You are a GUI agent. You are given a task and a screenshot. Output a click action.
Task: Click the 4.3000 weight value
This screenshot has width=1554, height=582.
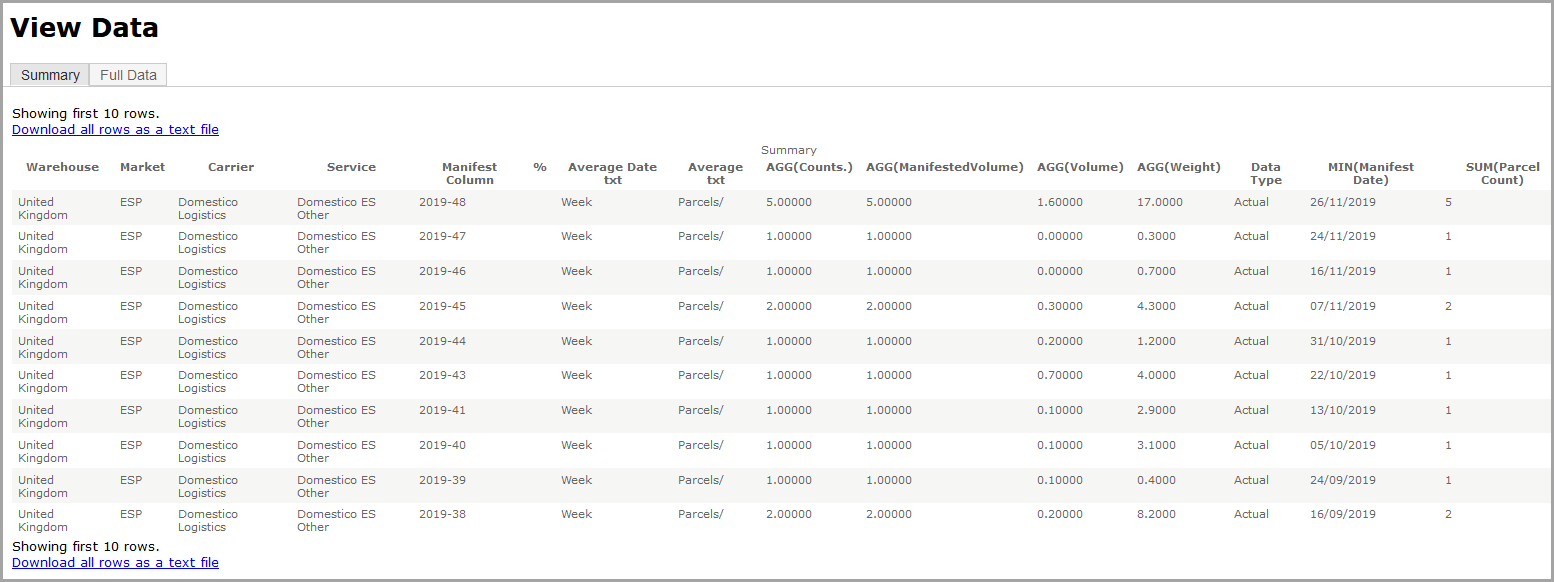tap(1157, 306)
